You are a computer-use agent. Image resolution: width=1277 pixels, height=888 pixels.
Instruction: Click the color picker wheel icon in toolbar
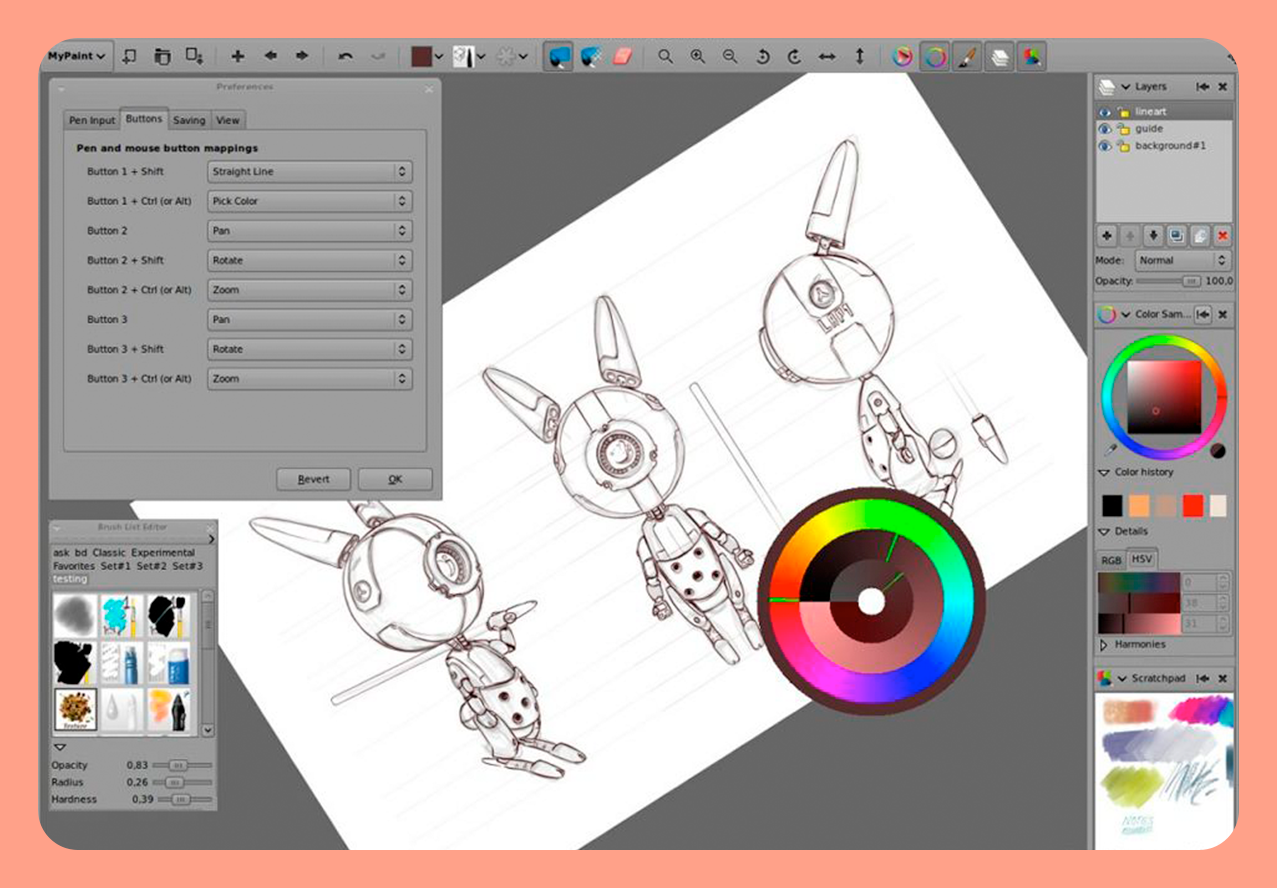click(903, 57)
